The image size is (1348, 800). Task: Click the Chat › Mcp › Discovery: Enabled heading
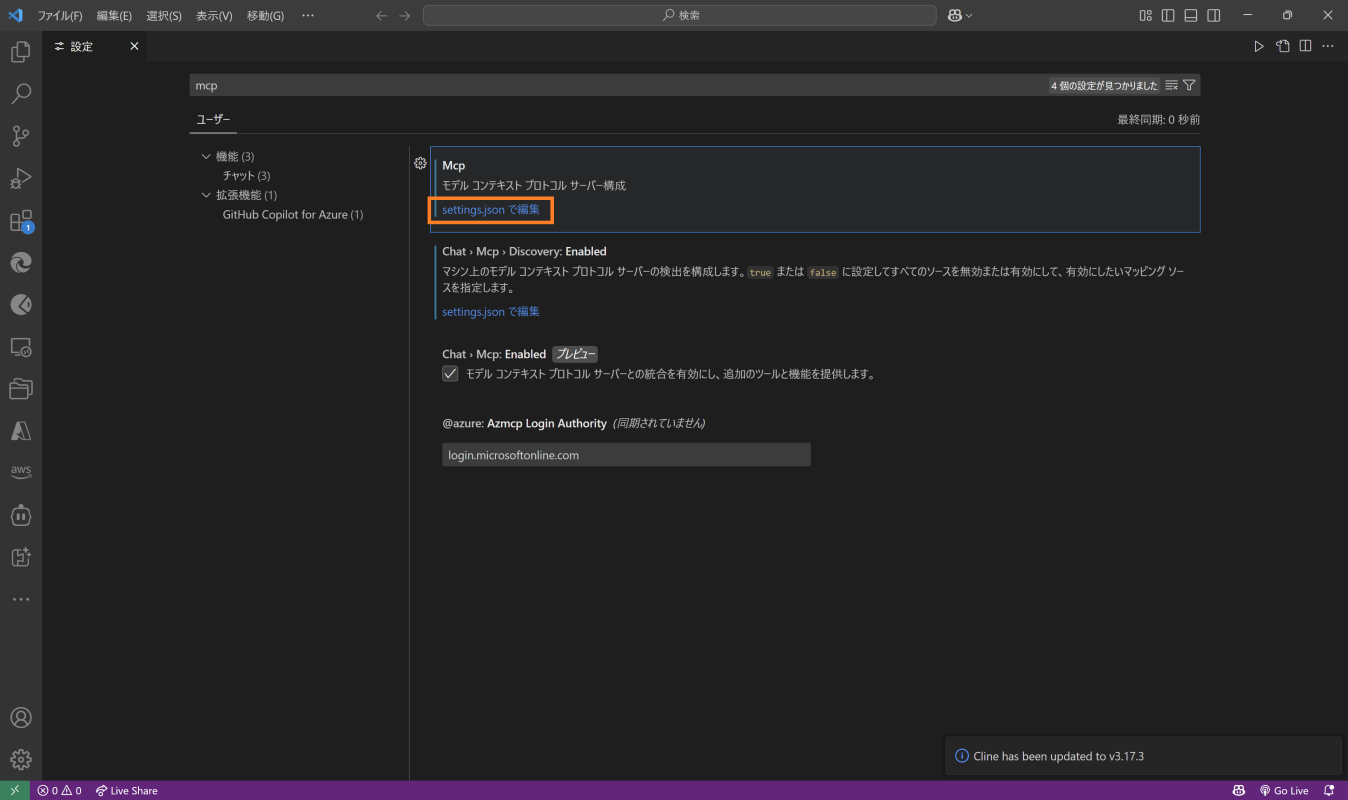524,252
